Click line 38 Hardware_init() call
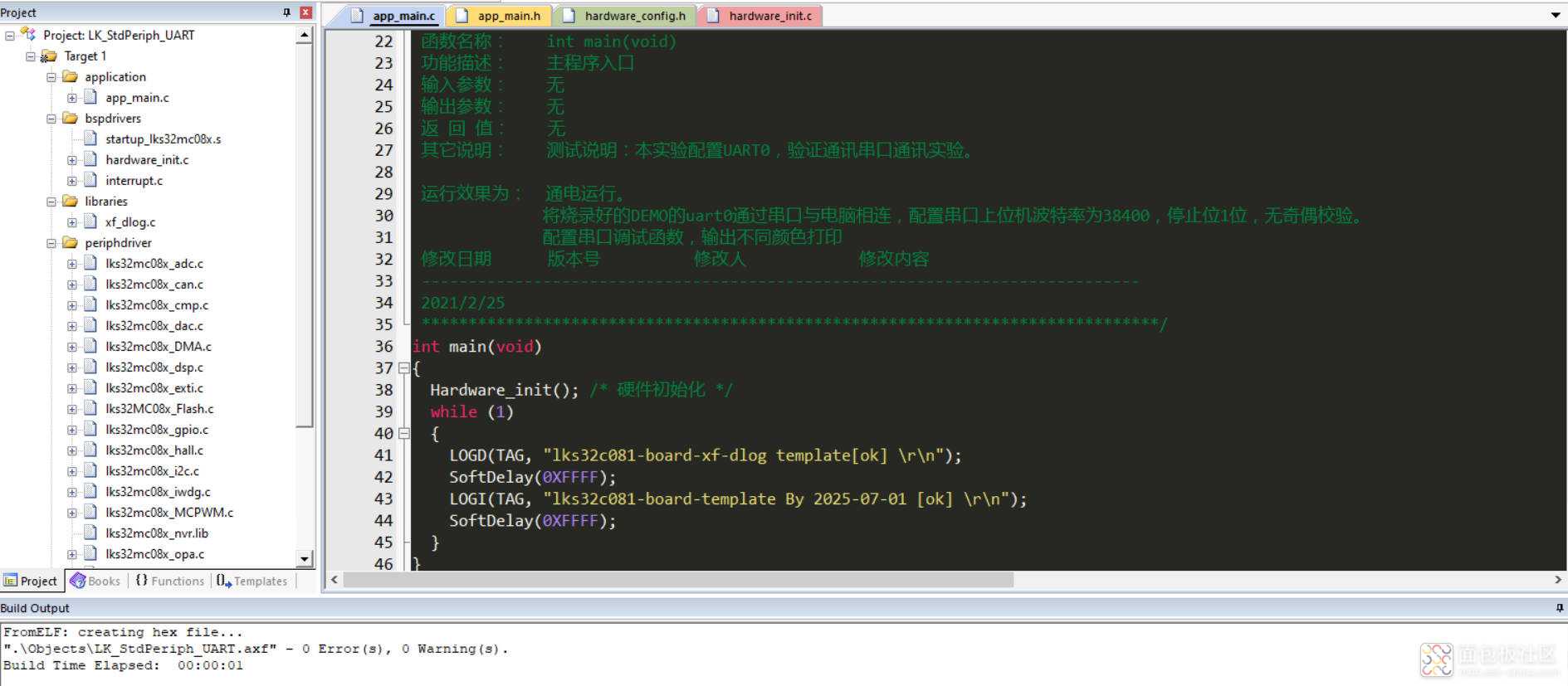 (504, 390)
